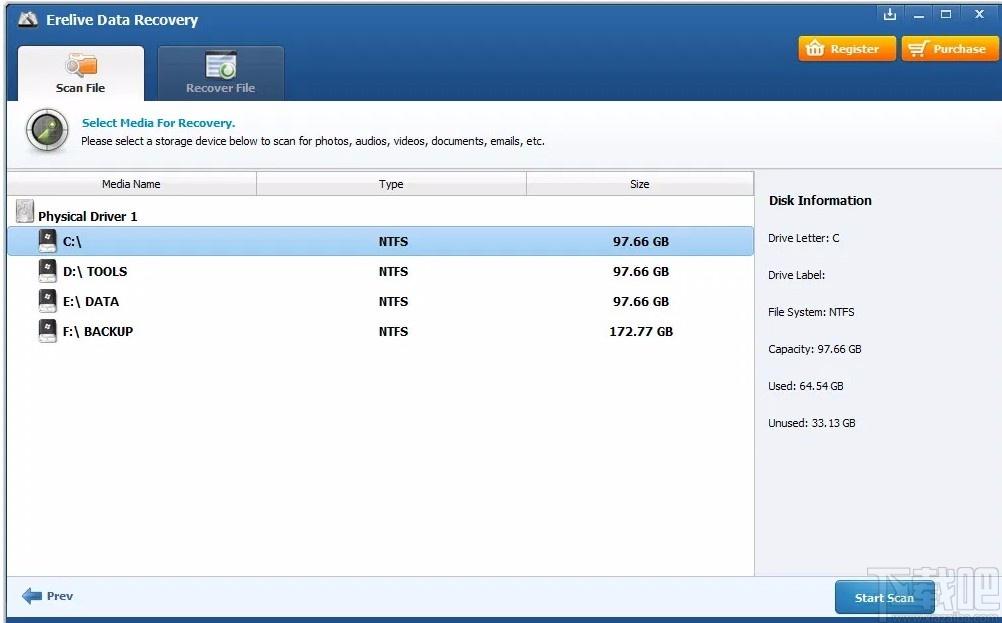Image resolution: width=1002 pixels, height=623 pixels.
Task: Click the File System: NTFS info line
Action: pos(811,312)
